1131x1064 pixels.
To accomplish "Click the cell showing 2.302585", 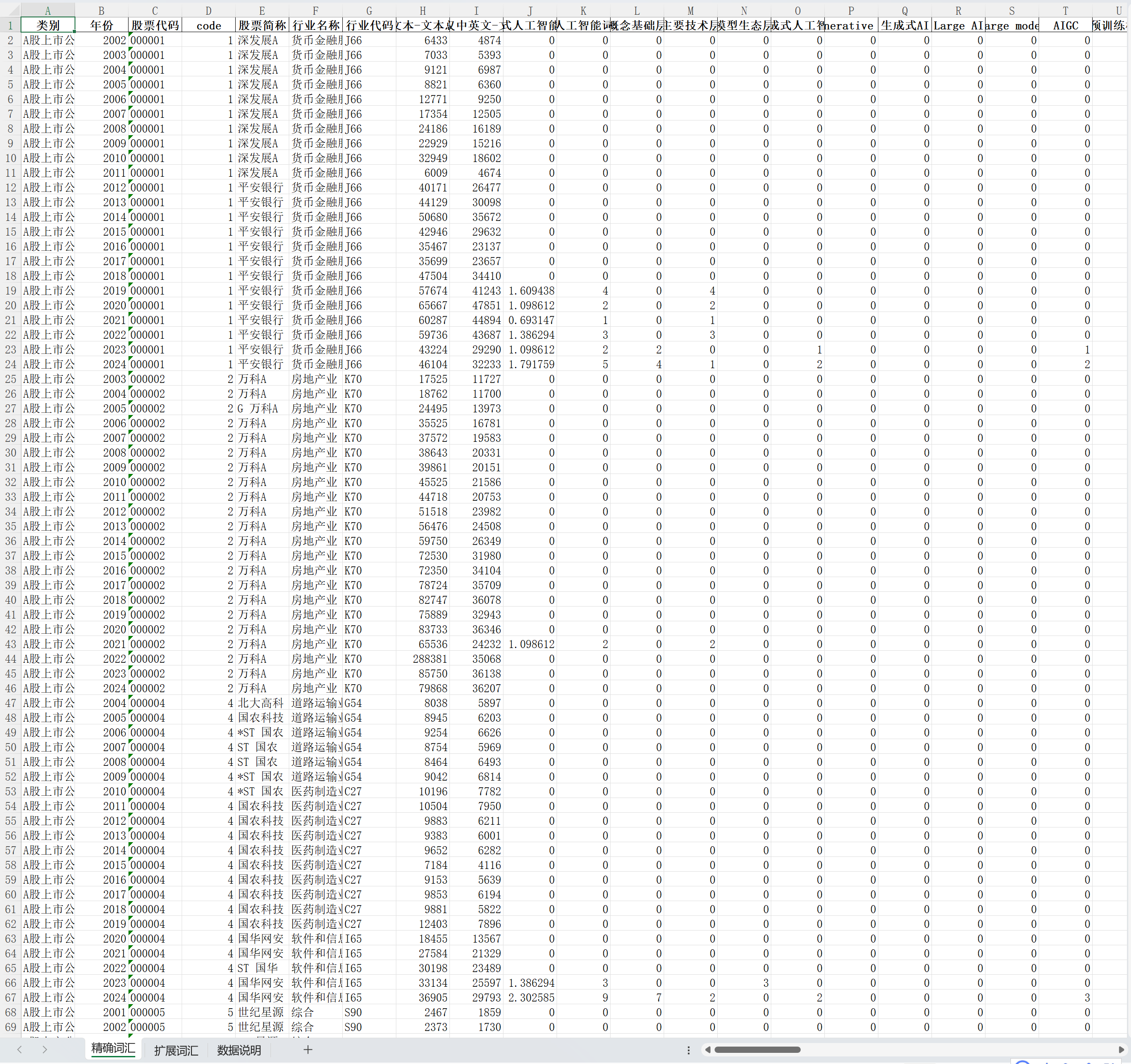I will [x=531, y=997].
